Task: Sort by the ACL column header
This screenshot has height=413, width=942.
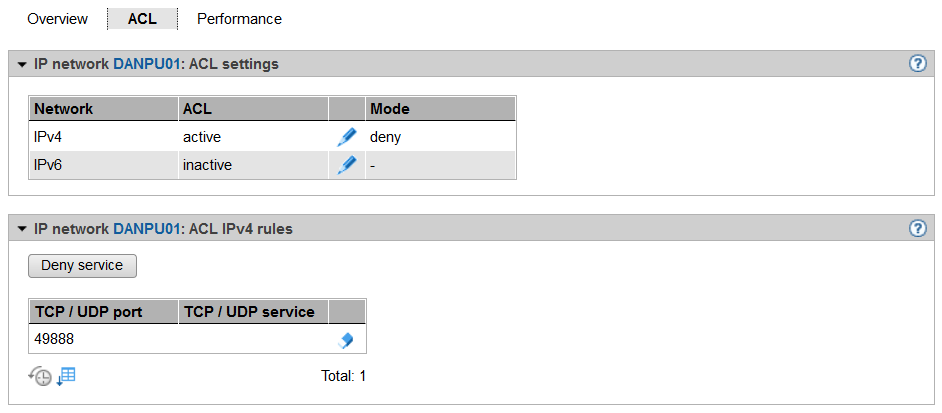Action: [197, 108]
